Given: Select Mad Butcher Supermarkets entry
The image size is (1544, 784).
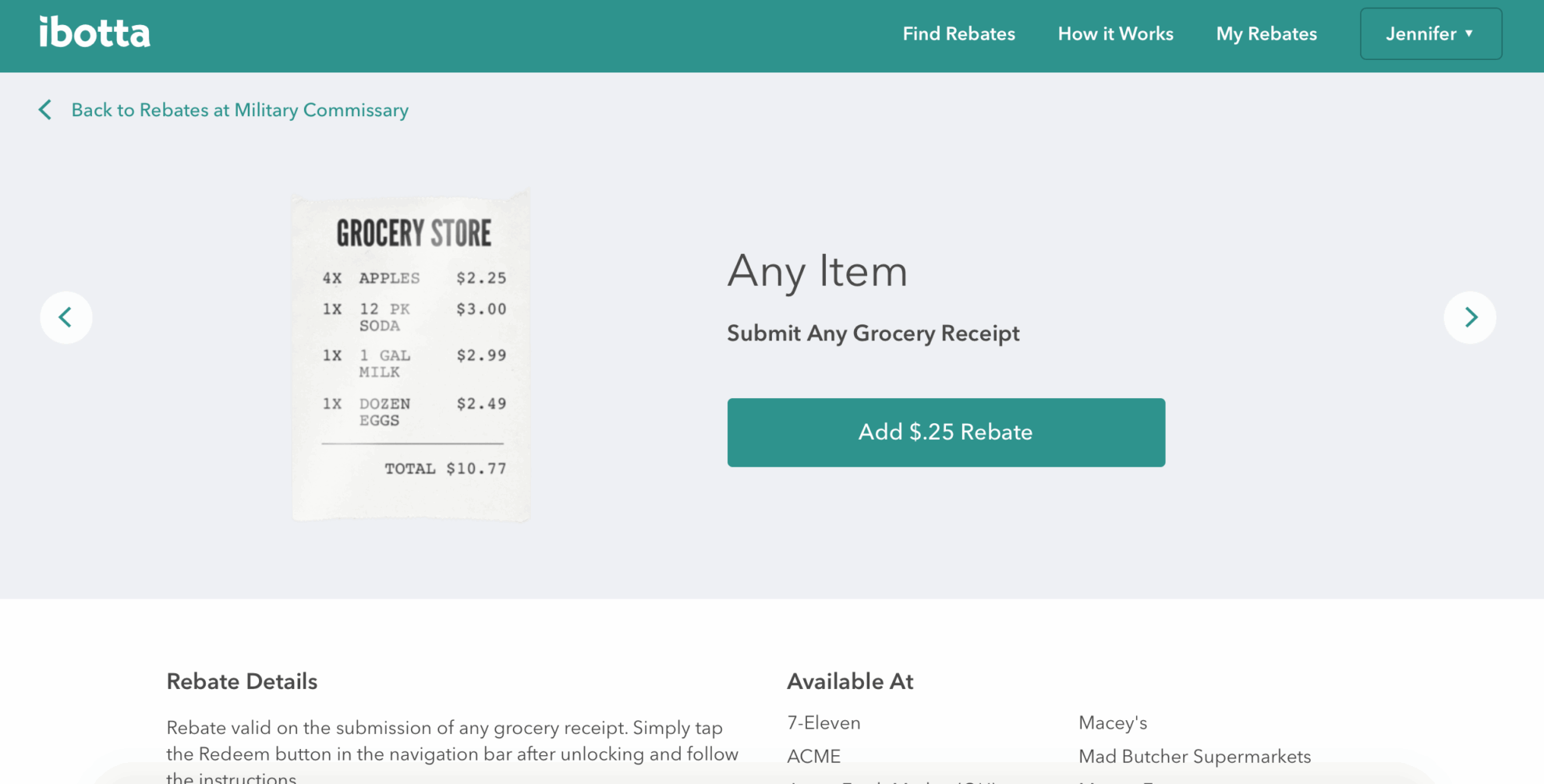Looking at the screenshot, I should click(1195, 757).
